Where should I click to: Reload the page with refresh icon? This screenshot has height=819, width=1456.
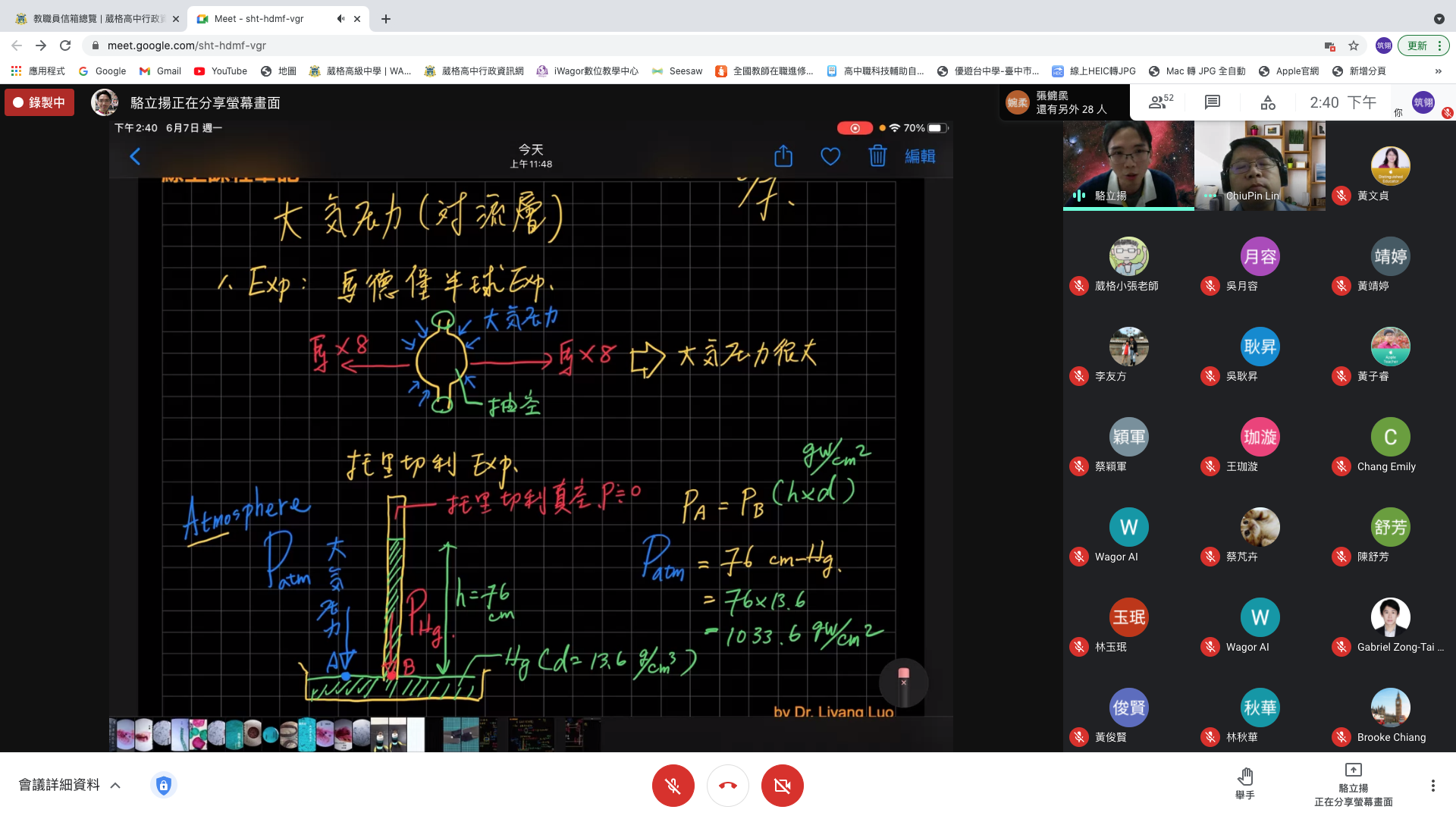point(65,45)
